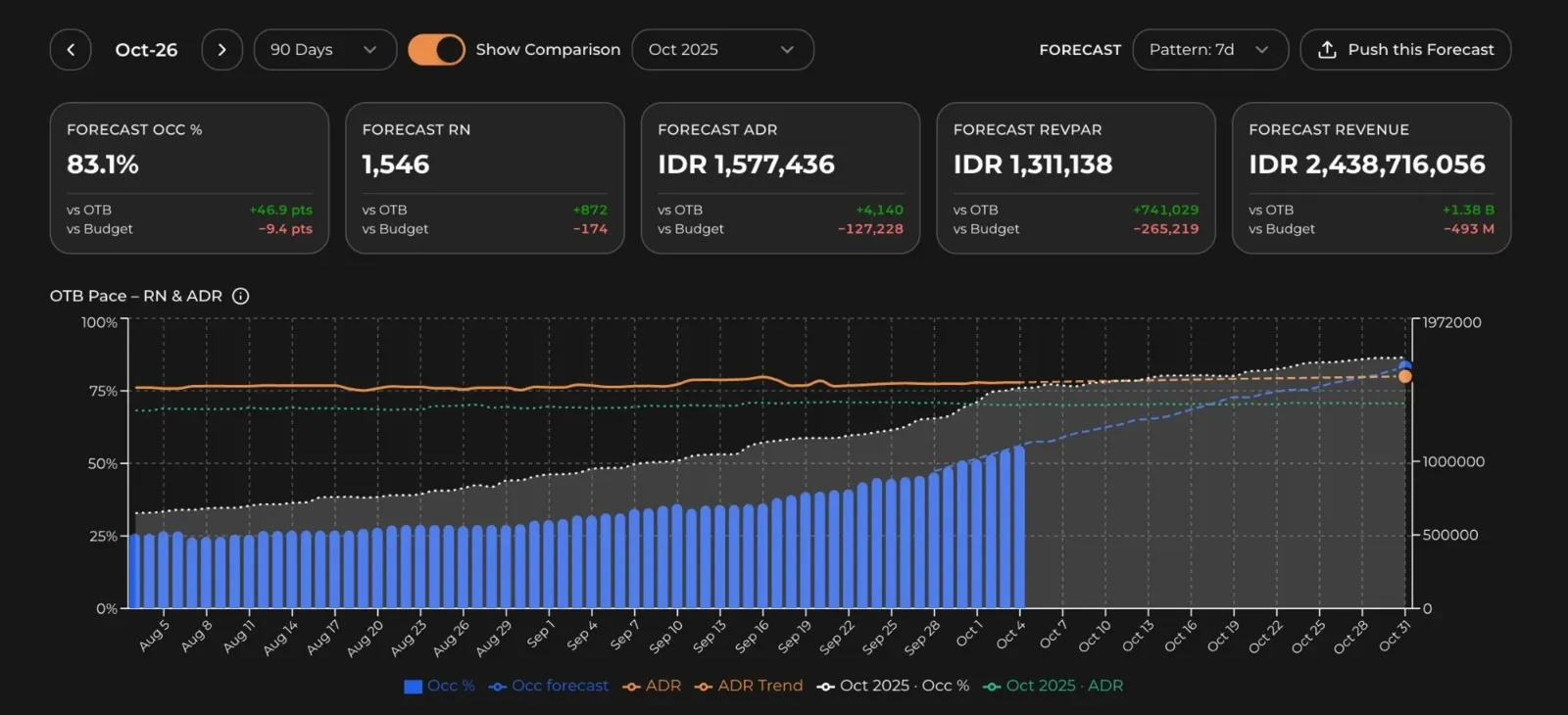This screenshot has width=1568, height=715.
Task: Click the Oct 4 axis date label
Action: 1010,635
